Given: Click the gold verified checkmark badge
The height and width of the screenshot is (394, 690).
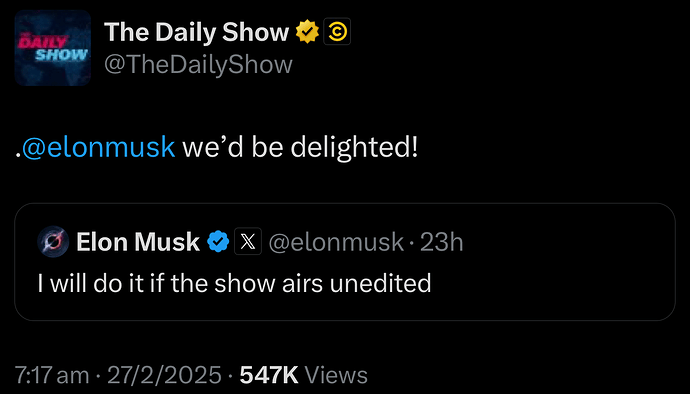Looking at the screenshot, I should click(x=307, y=32).
